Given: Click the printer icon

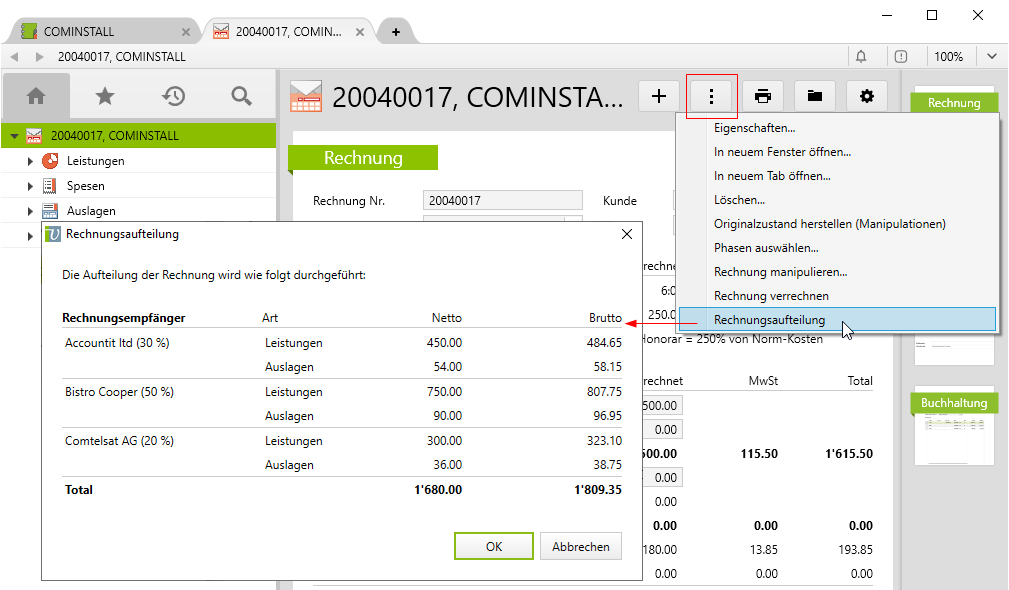Looking at the screenshot, I should (x=763, y=96).
